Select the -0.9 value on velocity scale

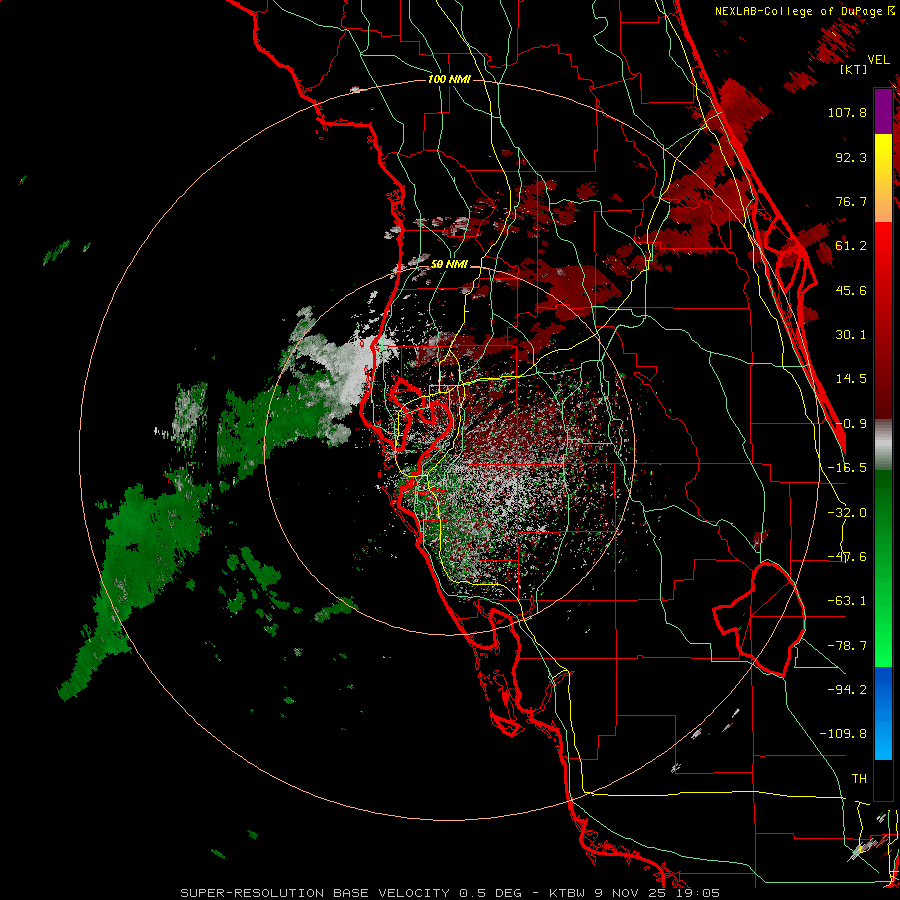pos(851,424)
